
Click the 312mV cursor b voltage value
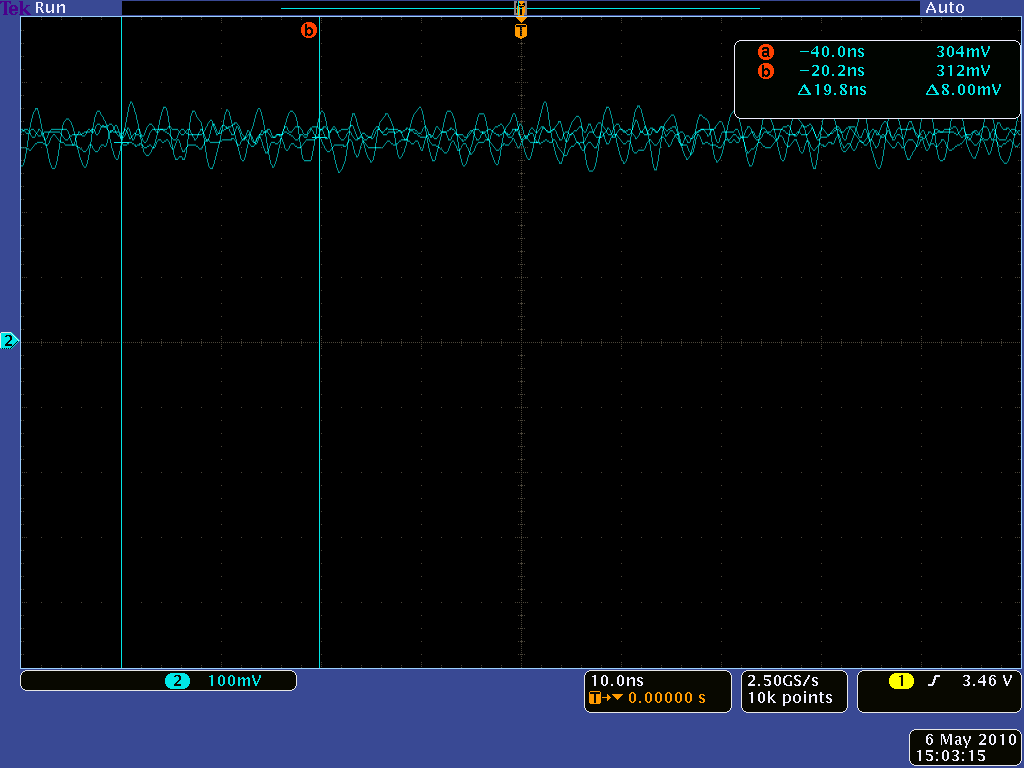pyautogui.click(x=963, y=71)
